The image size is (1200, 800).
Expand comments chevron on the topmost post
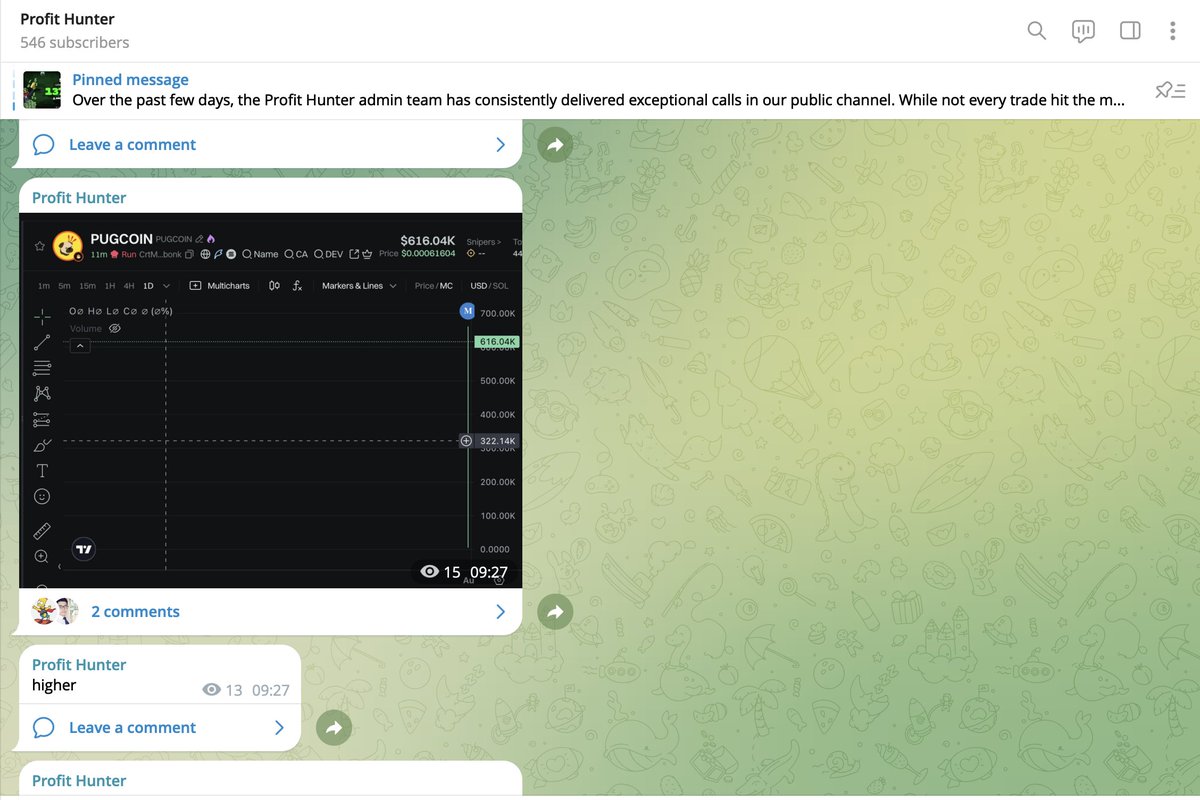coord(501,145)
